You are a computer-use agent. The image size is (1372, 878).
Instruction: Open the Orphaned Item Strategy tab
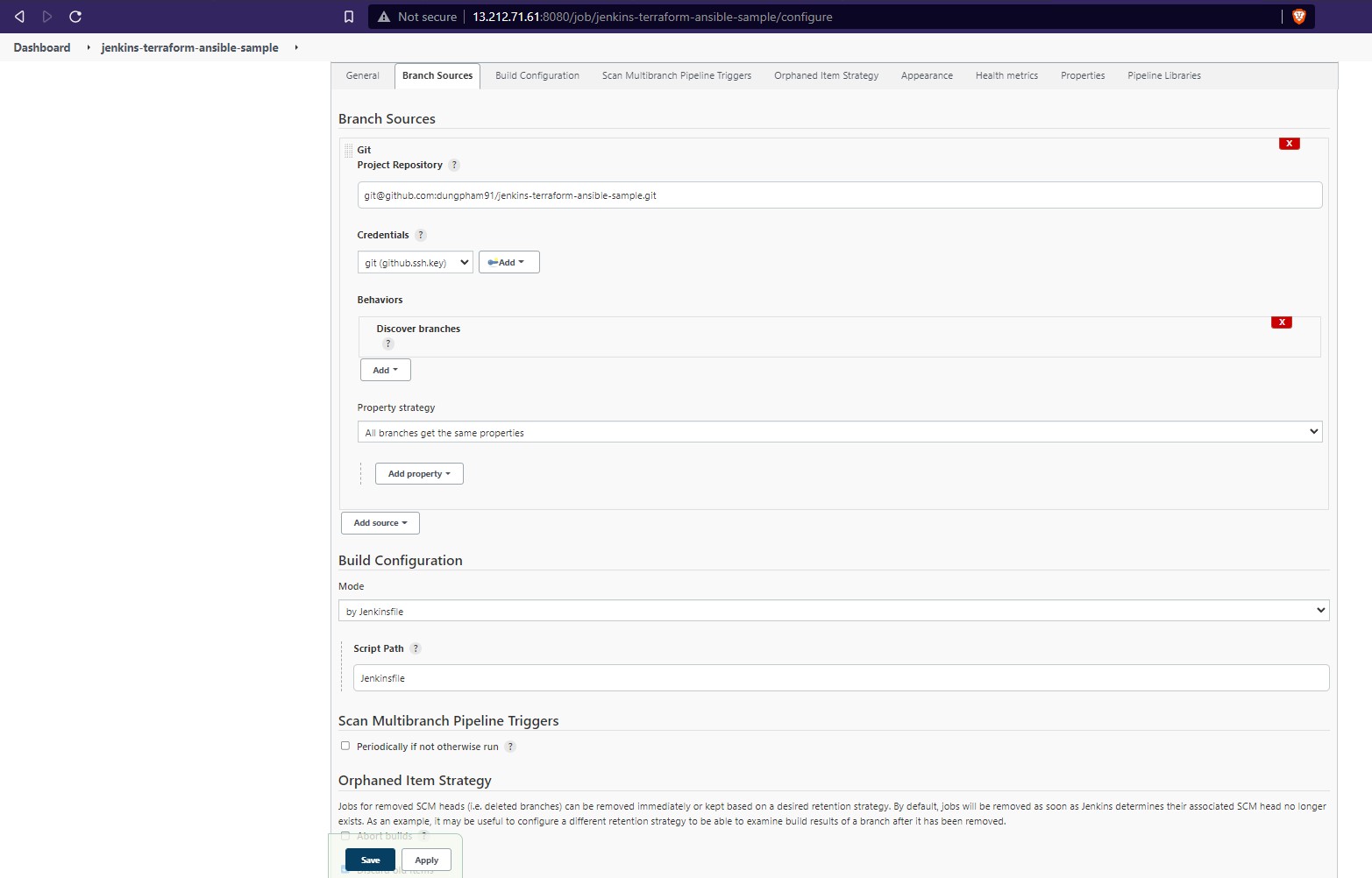tap(826, 75)
